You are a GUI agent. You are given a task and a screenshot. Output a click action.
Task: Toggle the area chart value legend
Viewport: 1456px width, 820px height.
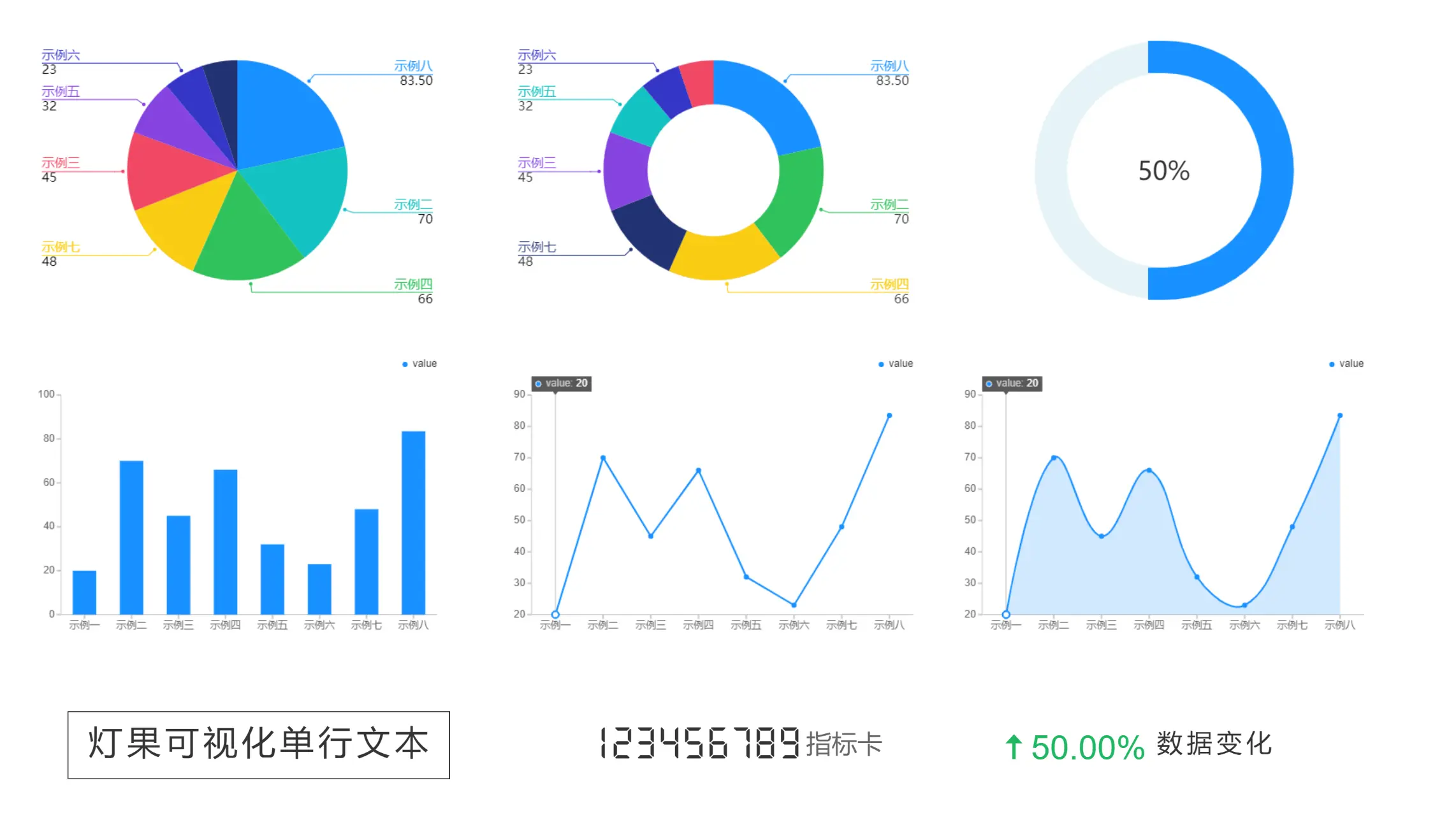1346,364
